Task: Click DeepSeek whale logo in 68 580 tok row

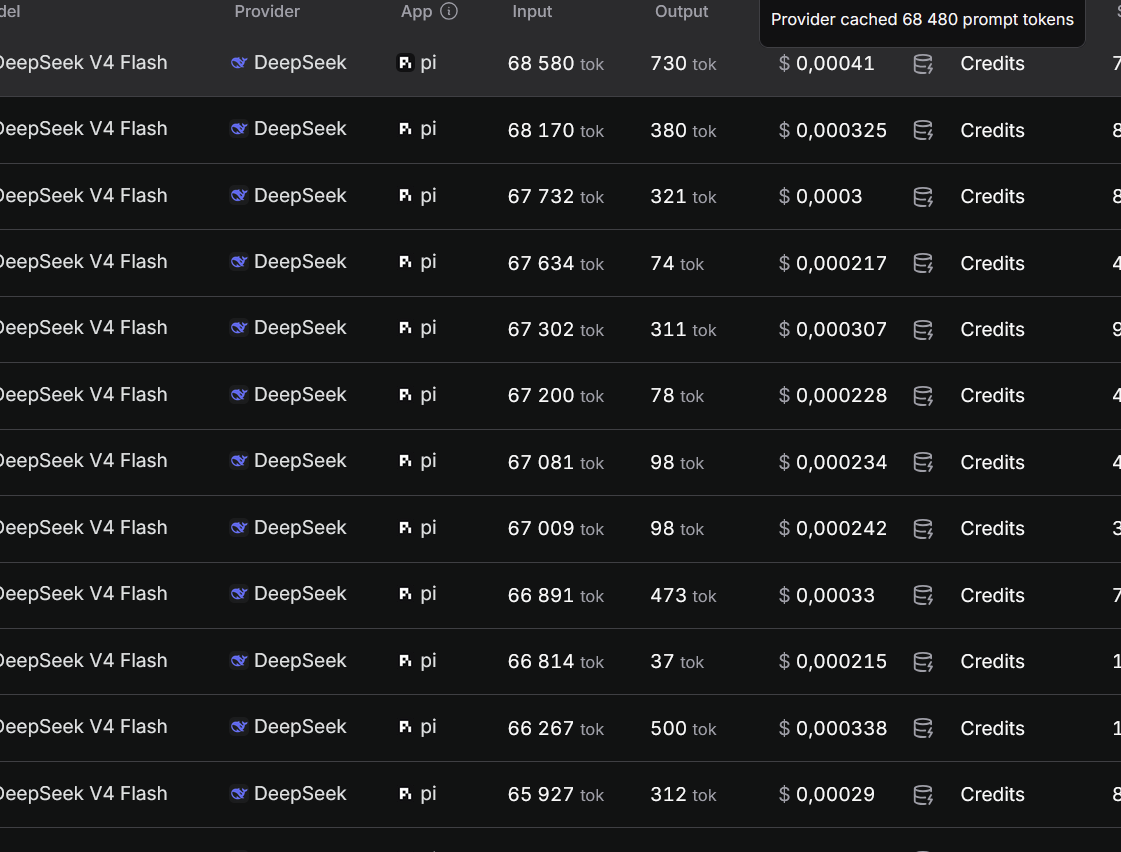Action: click(x=239, y=63)
